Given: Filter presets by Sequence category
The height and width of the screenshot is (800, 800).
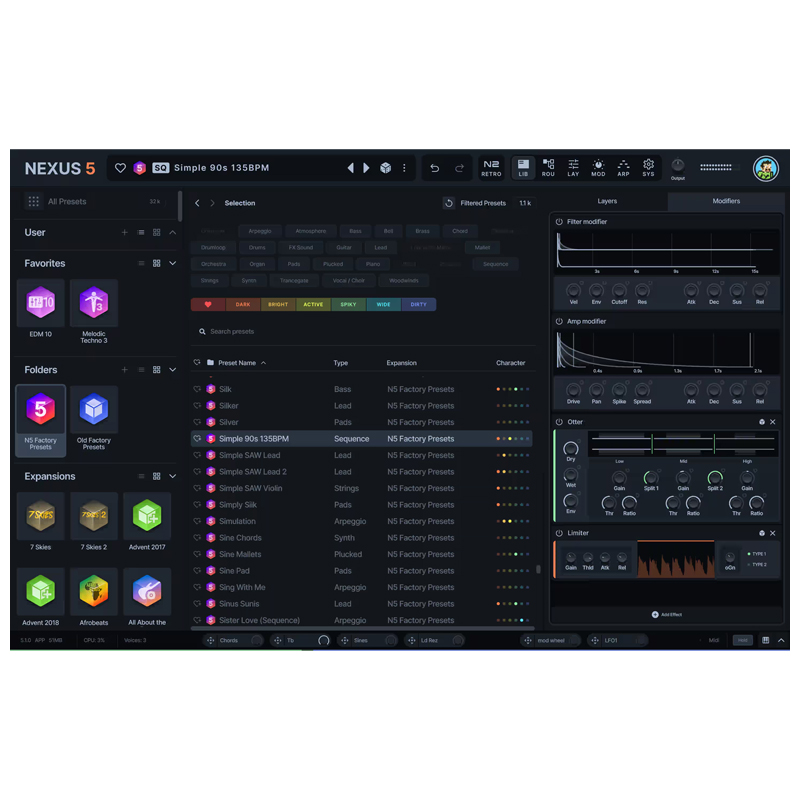Looking at the screenshot, I should [x=495, y=264].
